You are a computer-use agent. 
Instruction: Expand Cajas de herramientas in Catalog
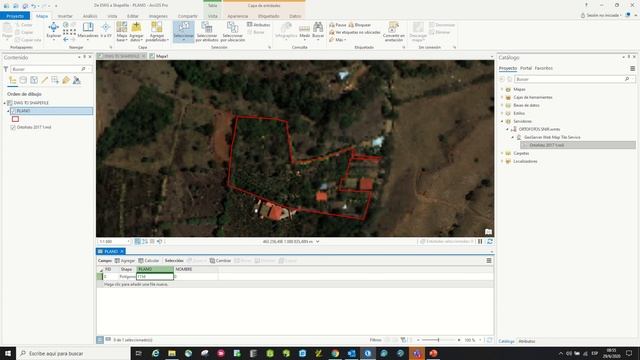pyautogui.click(x=502, y=97)
